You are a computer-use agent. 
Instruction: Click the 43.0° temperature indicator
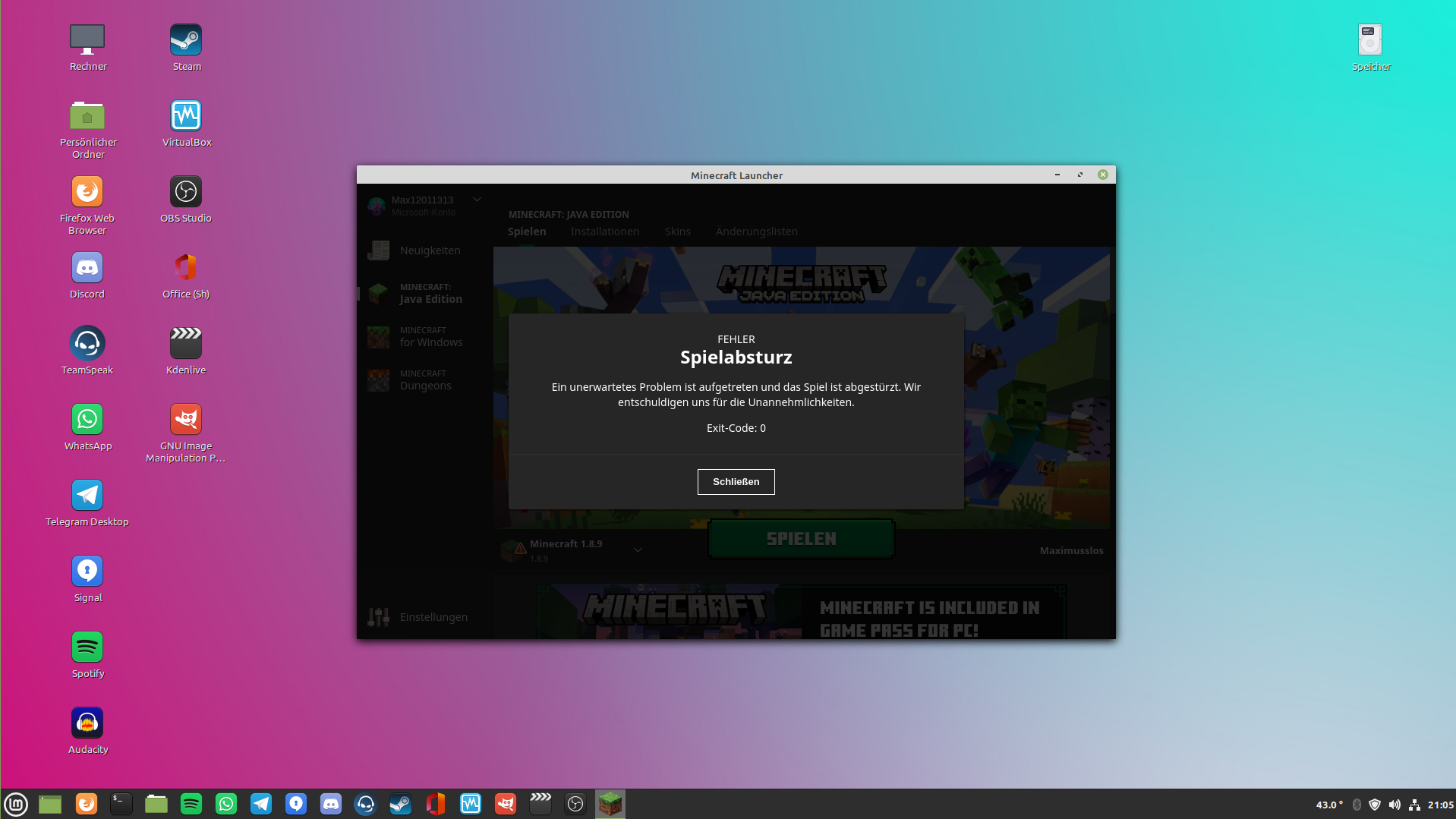pyautogui.click(x=1329, y=805)
